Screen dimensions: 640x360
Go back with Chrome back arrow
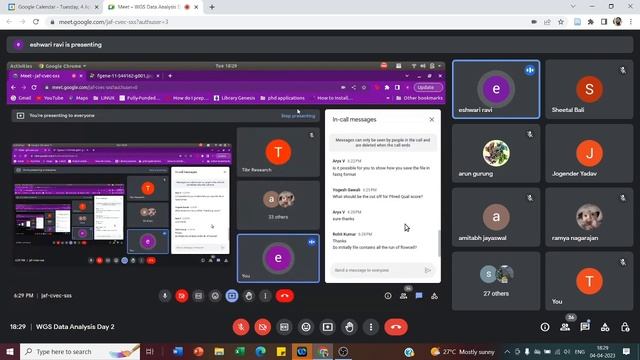9,22
